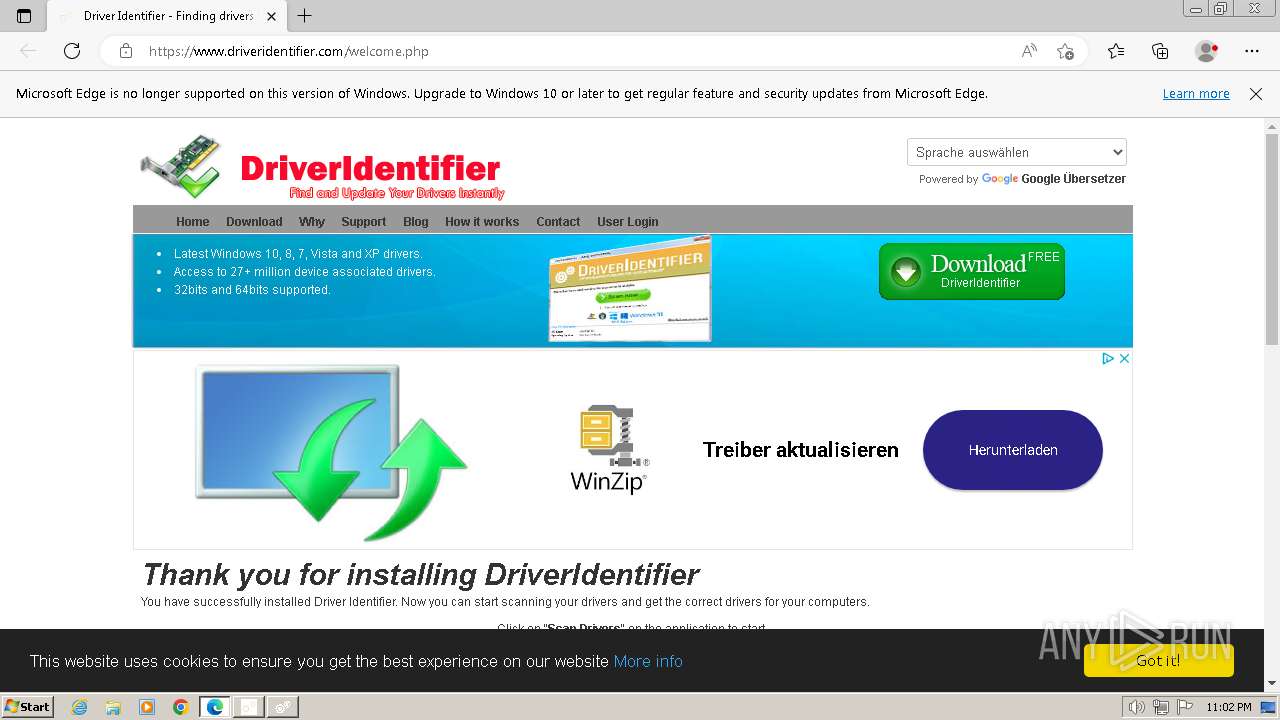The width and height of the screenshot is (1280, 720).
Task: View site information lock icon
Action: pos(126,51)
